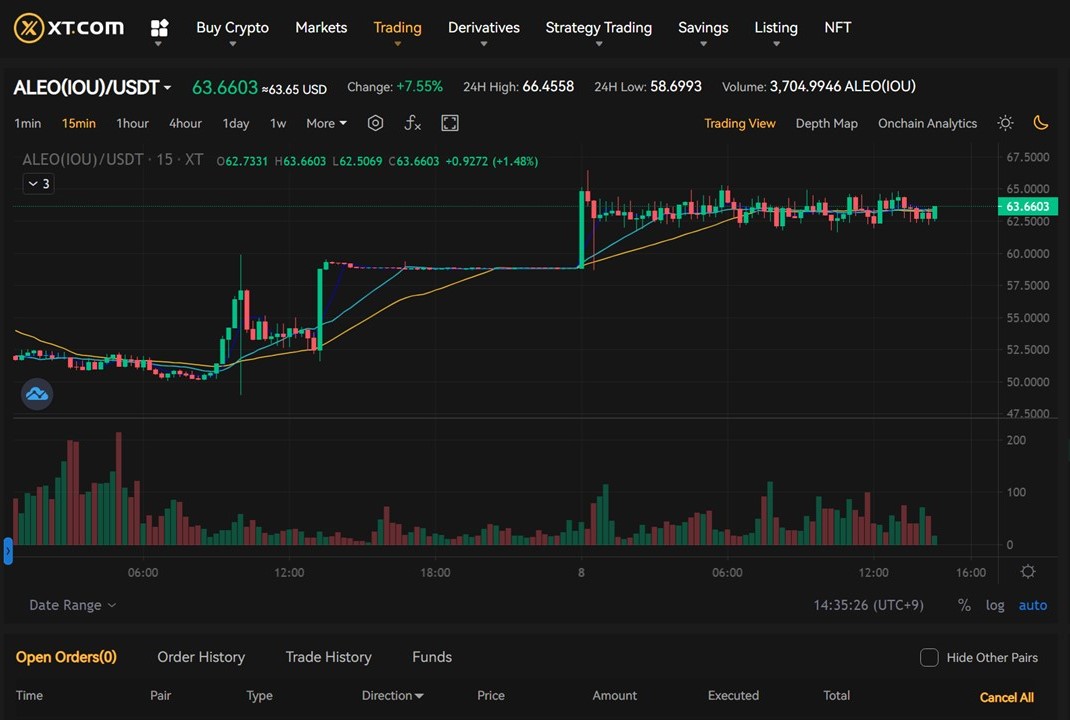This screenshot has width=1070, height=720.
Task: Select the 1hour timeframe
Action: (132, 124)
